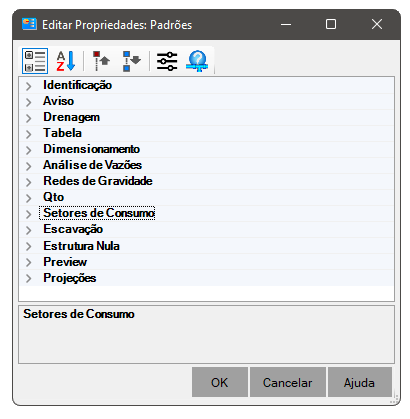
Task: Switch to categorized property view
Action: (35, 61)
